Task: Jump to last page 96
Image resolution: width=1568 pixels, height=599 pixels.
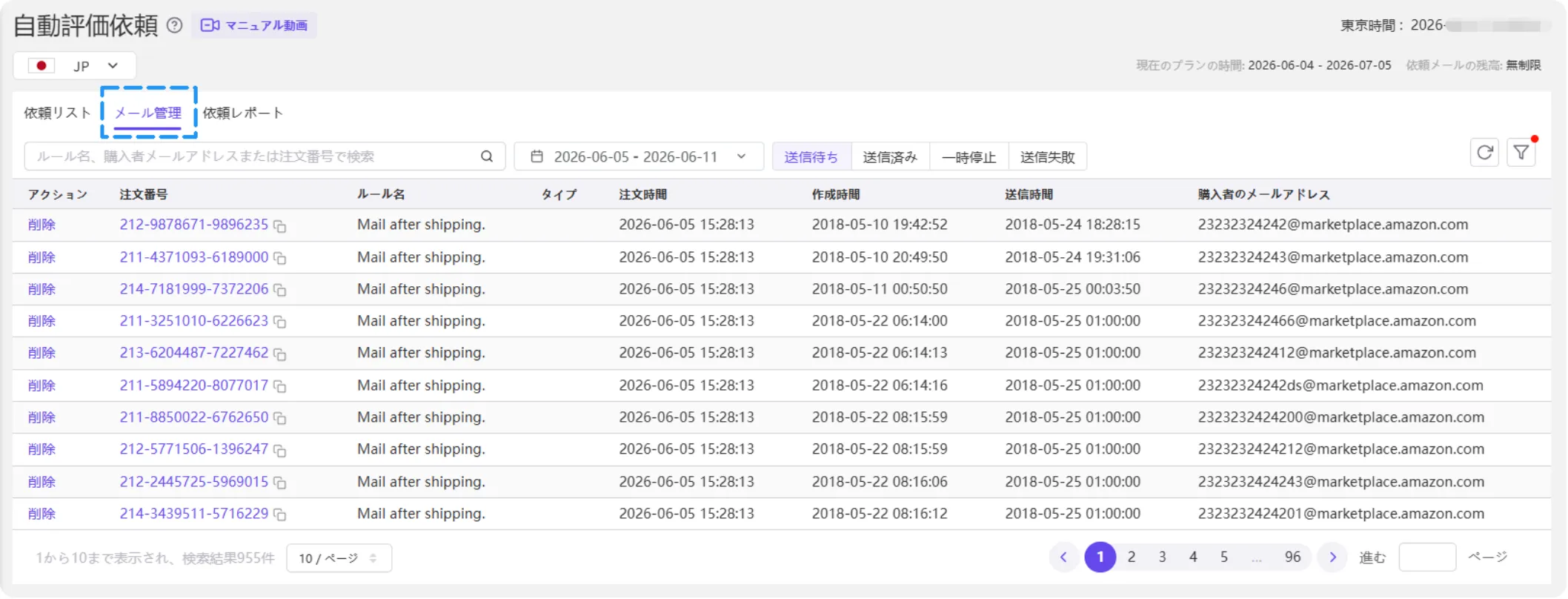Action: [x=1292, y=557]
